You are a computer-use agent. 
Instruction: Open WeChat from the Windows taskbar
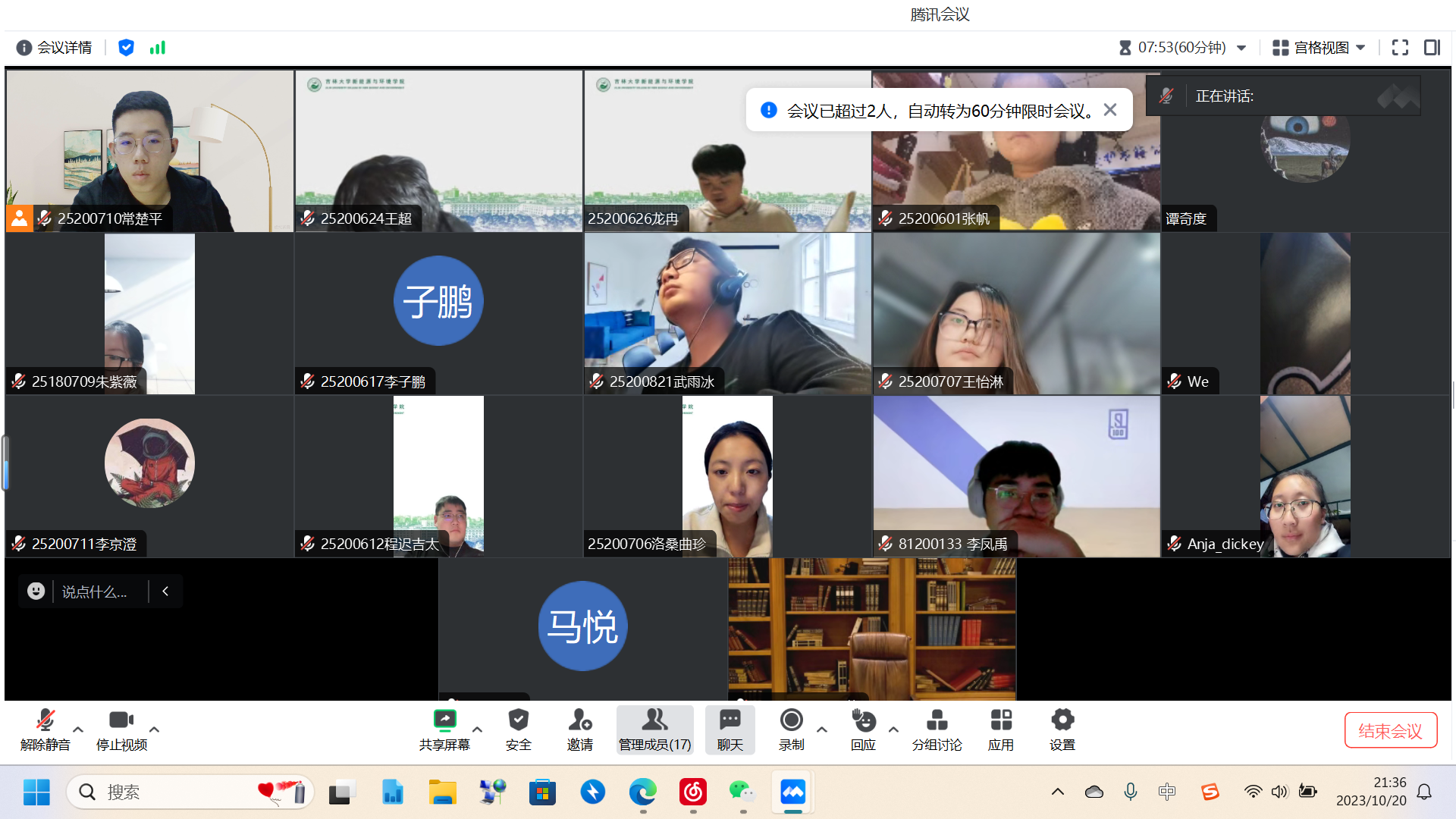point(742,792)
